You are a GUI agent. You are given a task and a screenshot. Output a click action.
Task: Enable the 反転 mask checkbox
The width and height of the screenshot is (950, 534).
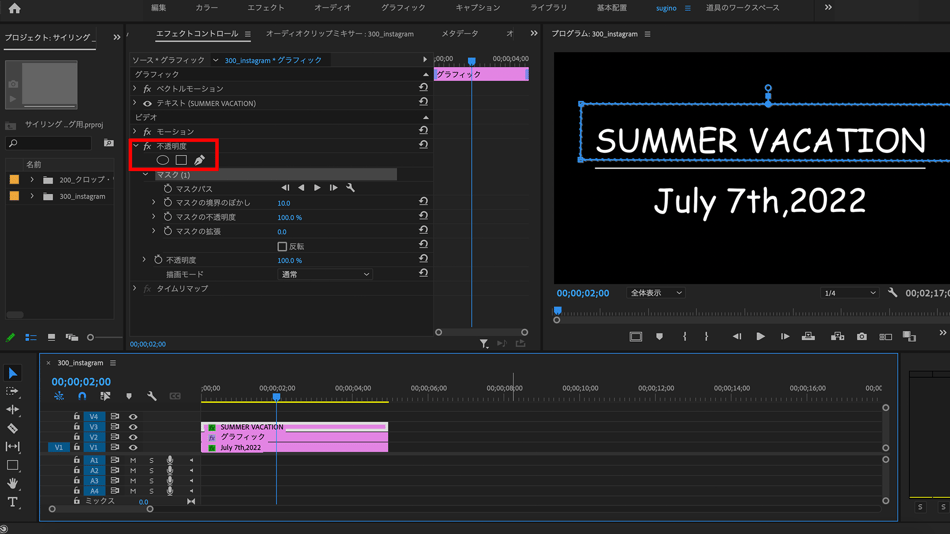[282, 246]
